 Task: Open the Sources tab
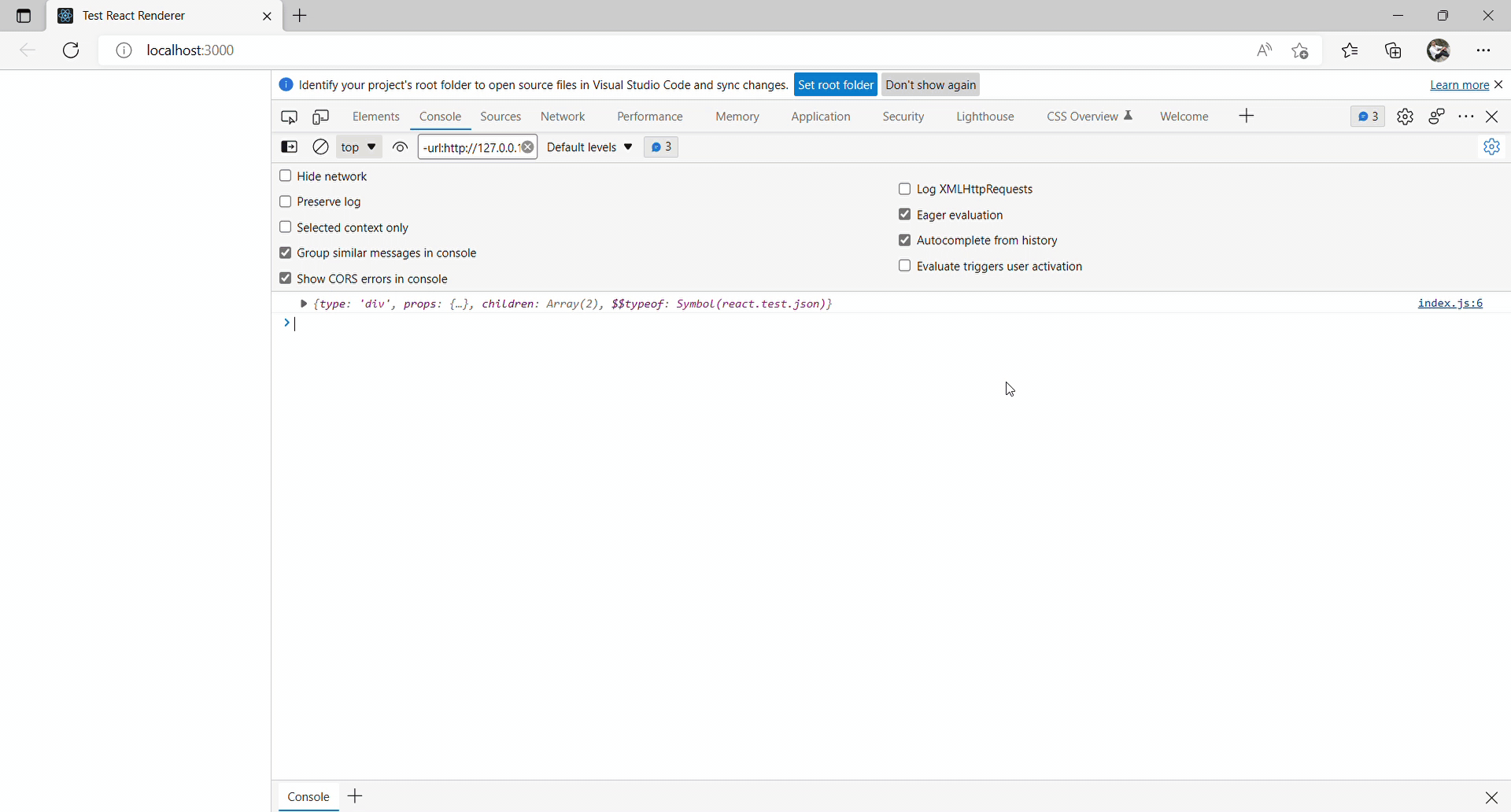pos(501,116)
